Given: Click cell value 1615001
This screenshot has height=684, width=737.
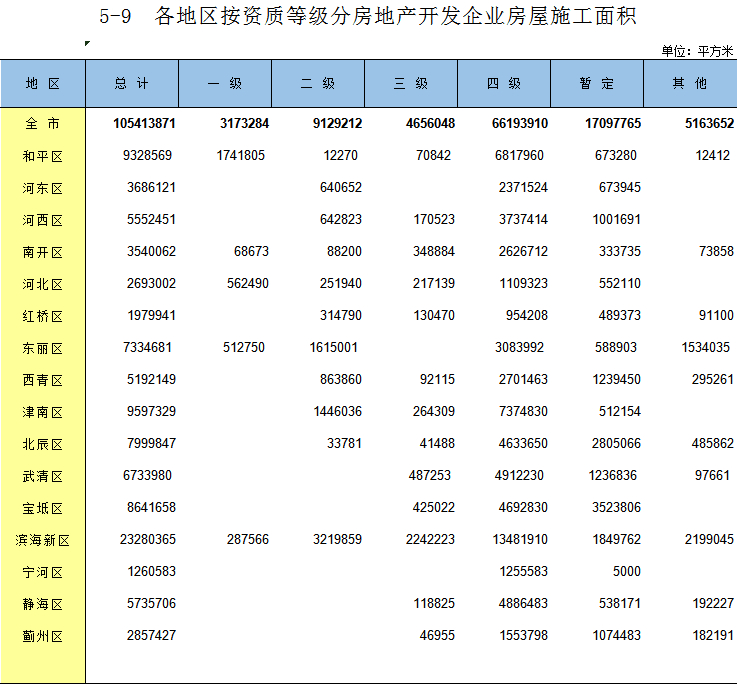Looking at the screenshot, I should tap(334, 347).
